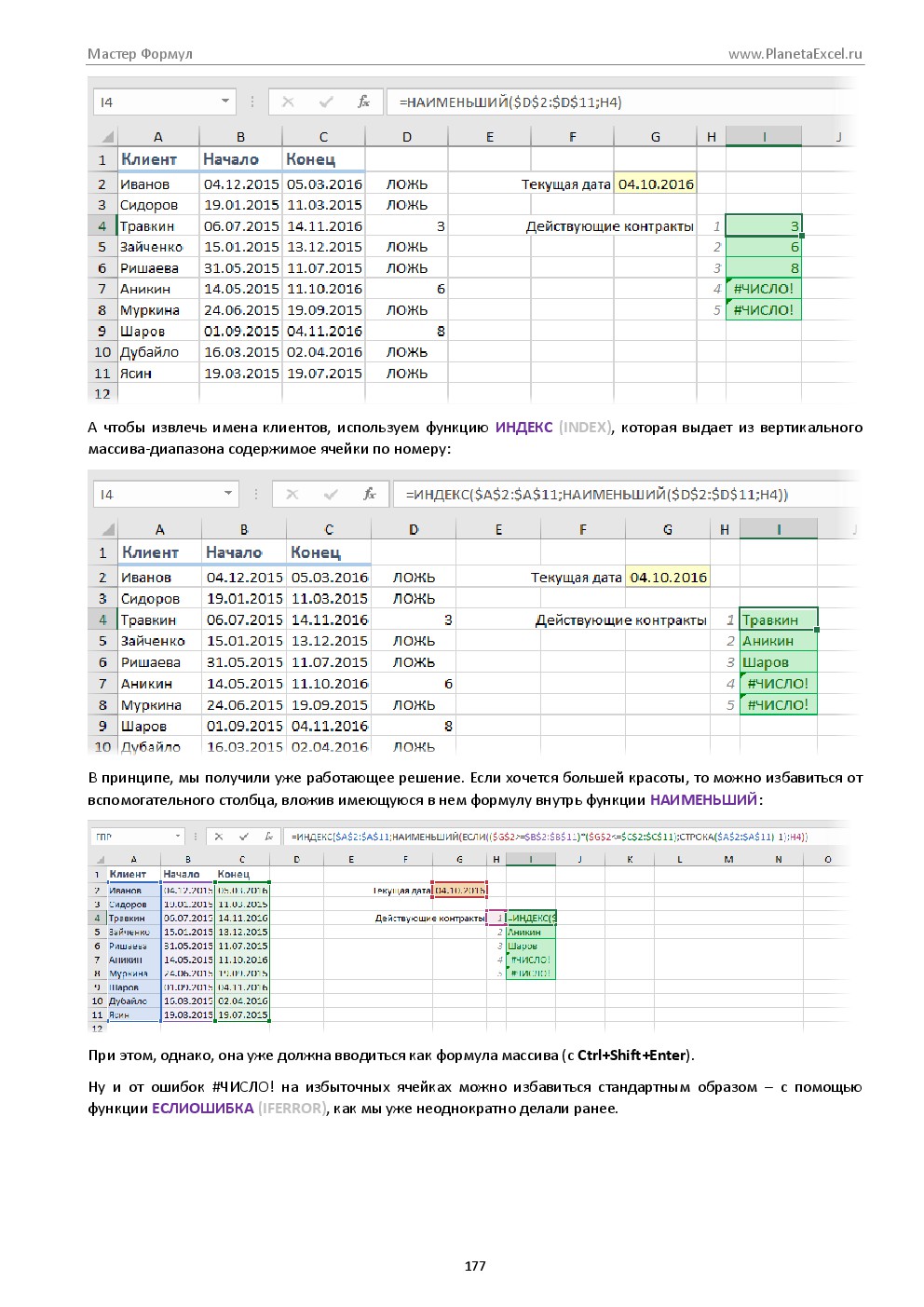Click the enter checkmark icon beside the =НАИМЕНЬШИЙ formula
924x1307 pixels.
point(326,102)
